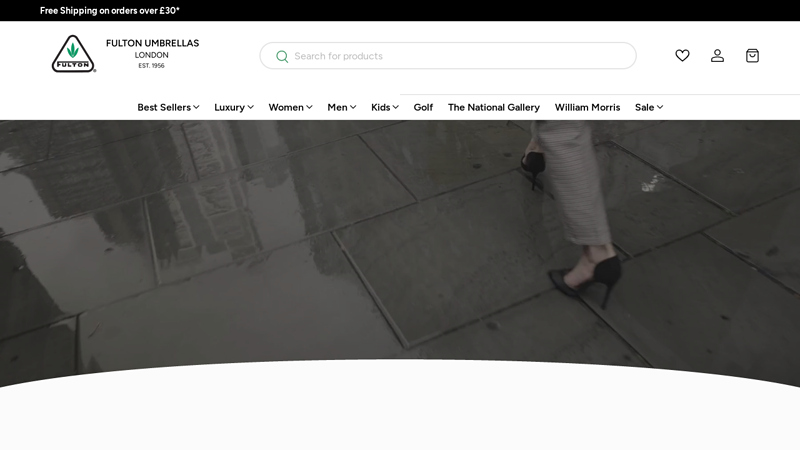Click the chevron arrow beside Sale
Screen dimensions: 800x450
tap(660, 107)
